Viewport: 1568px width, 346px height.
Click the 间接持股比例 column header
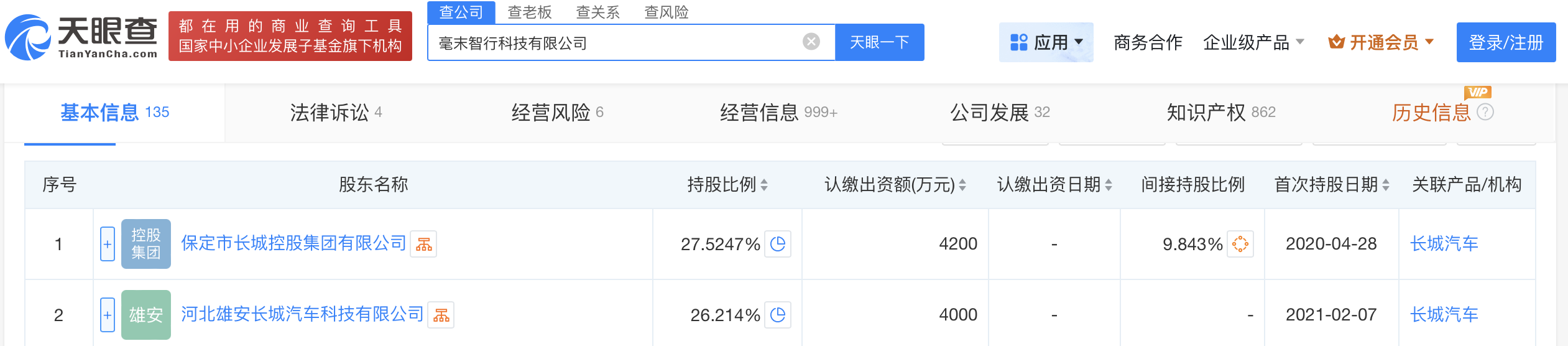pyautogui.click(x=1192, y=184)
